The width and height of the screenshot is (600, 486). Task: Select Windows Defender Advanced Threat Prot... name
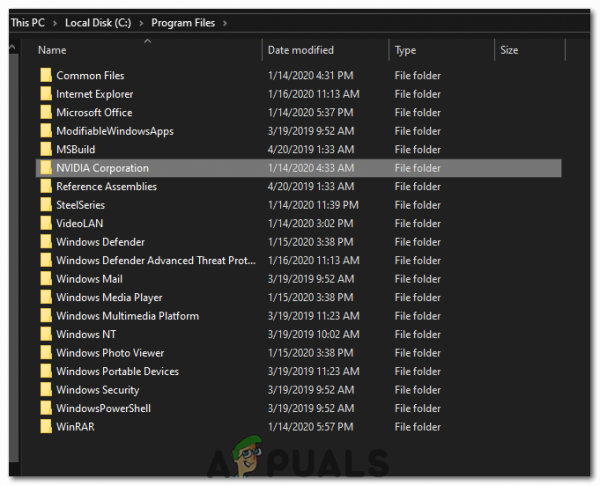(156, 260)
